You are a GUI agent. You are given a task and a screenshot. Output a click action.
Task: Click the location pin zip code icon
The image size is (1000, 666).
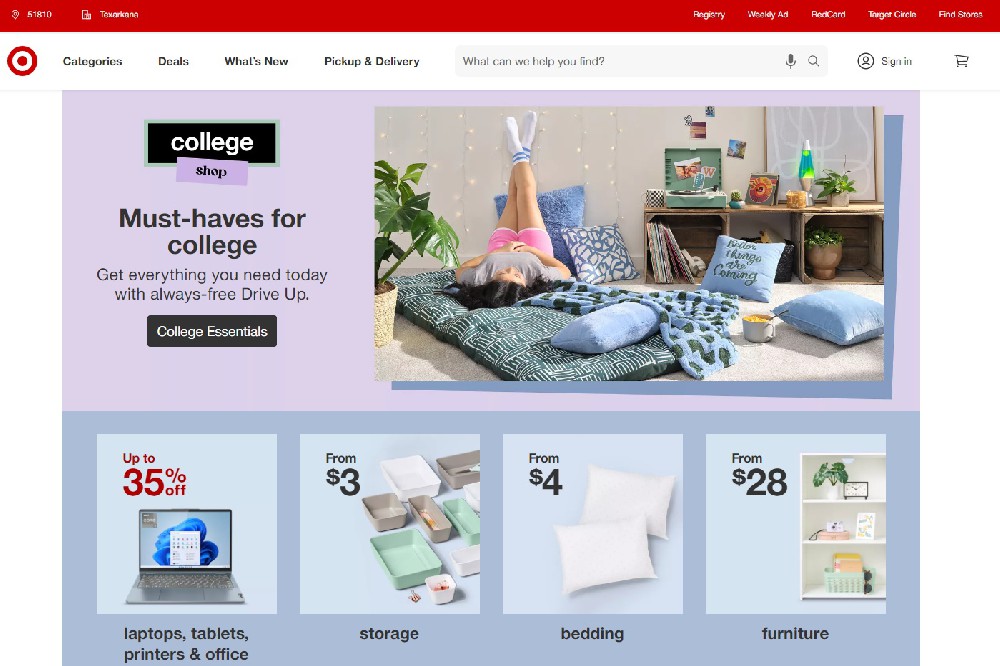tap(15, 14)
